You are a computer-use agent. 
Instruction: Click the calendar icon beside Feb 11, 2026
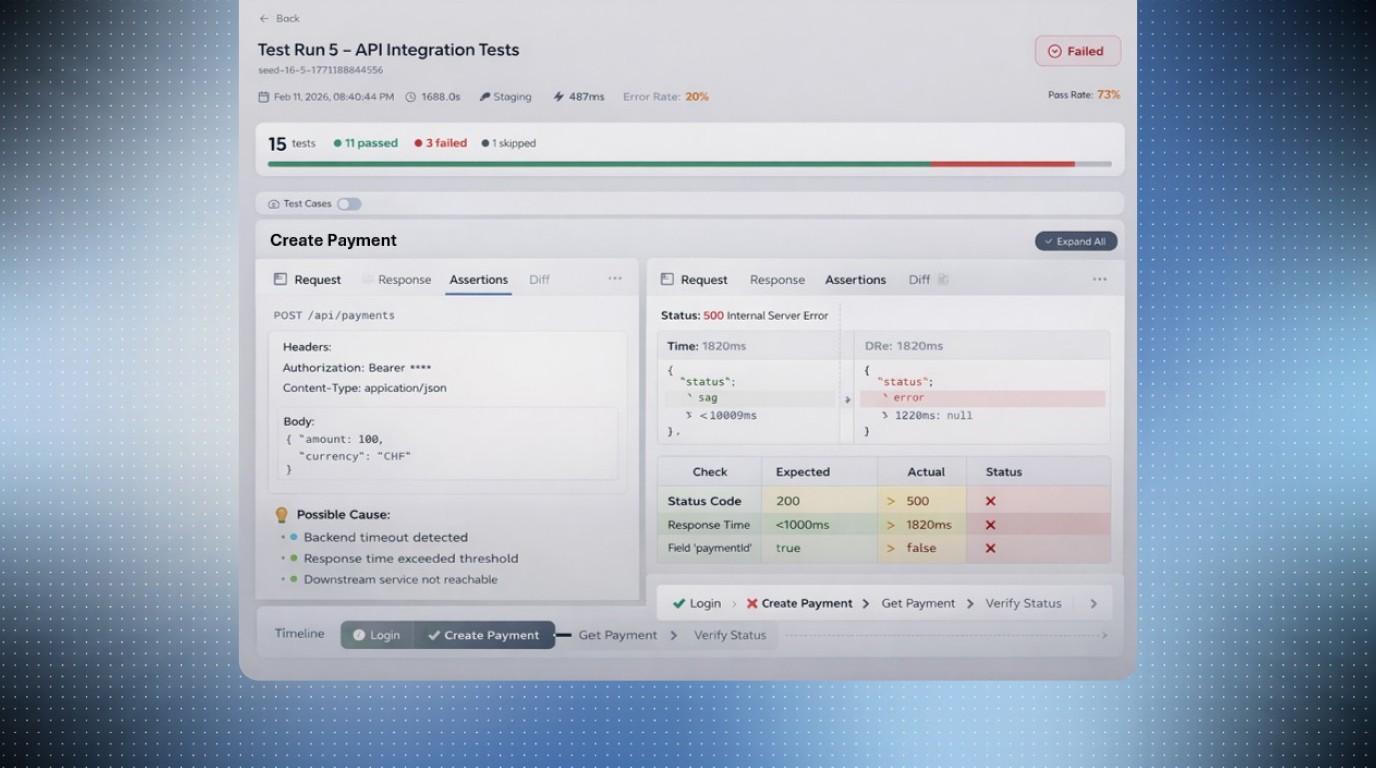click(x=264, y=97)
